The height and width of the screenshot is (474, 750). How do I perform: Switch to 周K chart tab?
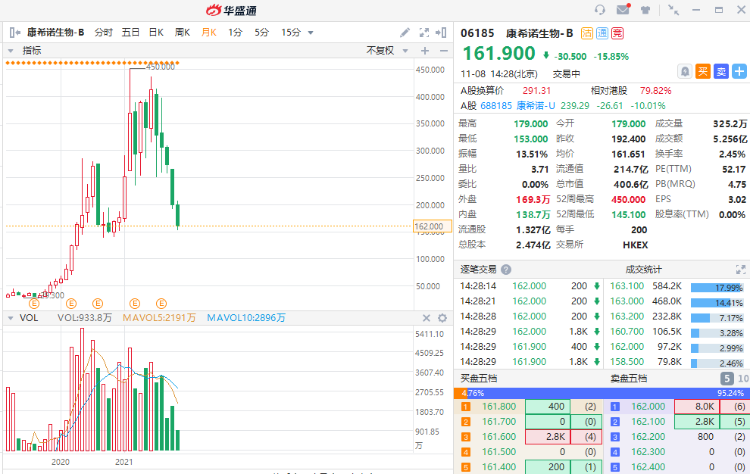click(x=182, y=33)
